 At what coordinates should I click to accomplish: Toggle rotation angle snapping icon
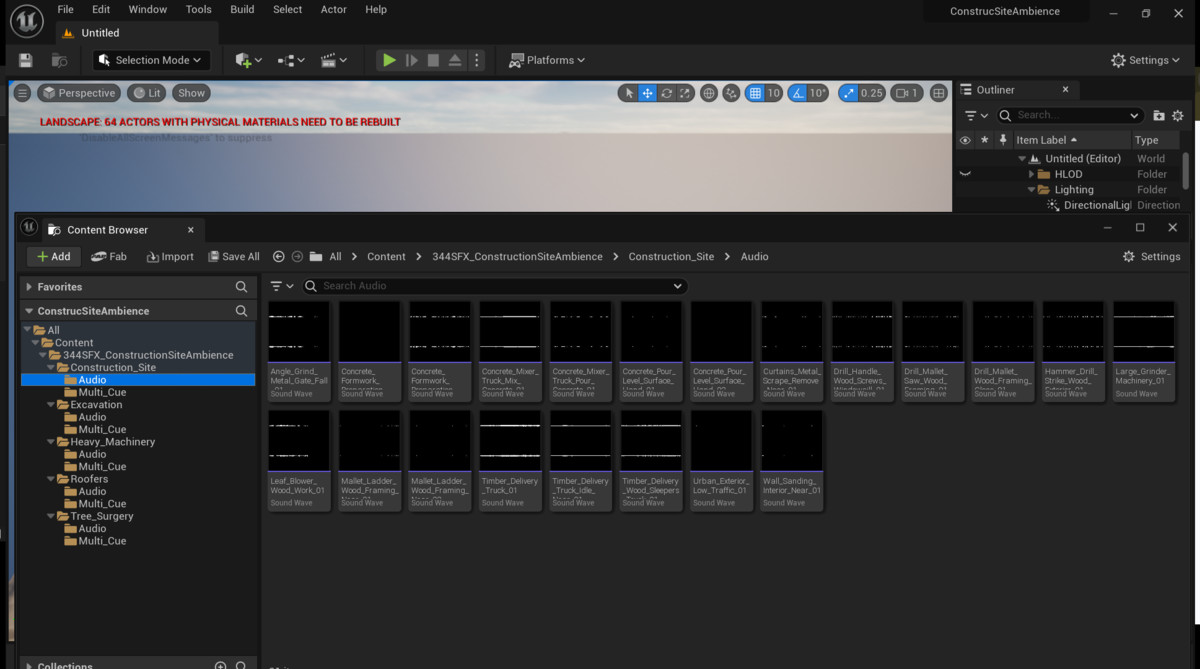click(797, 93)
